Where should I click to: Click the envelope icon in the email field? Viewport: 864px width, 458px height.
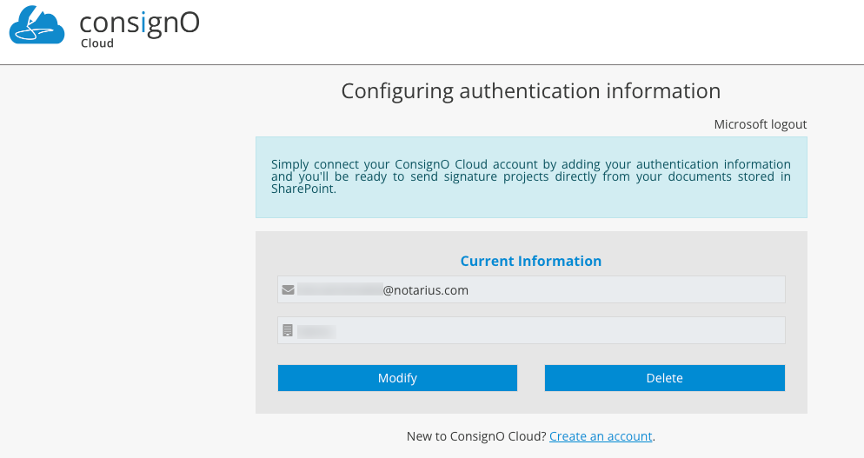point(288,290)
